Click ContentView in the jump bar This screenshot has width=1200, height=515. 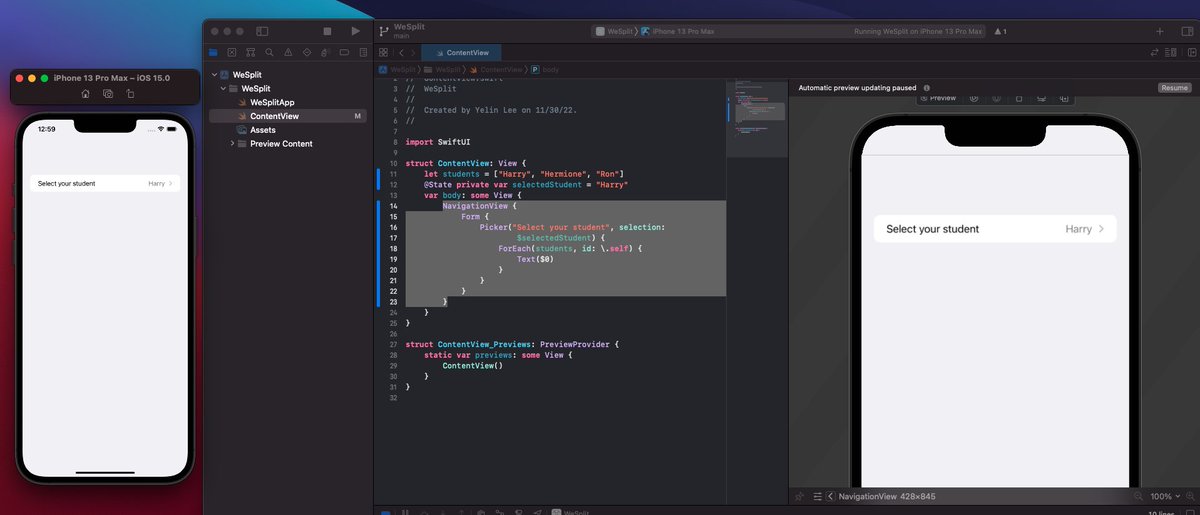click(x=497, y=70)
